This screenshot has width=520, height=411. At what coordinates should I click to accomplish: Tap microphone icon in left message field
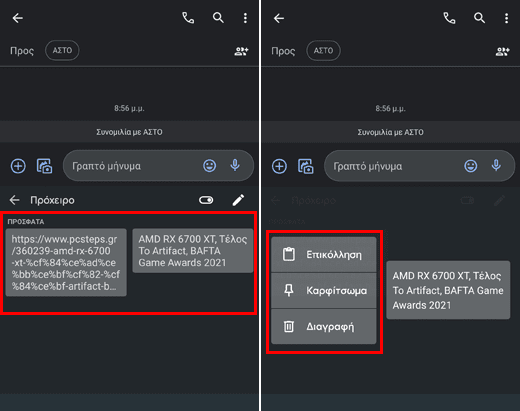point(235,165)
